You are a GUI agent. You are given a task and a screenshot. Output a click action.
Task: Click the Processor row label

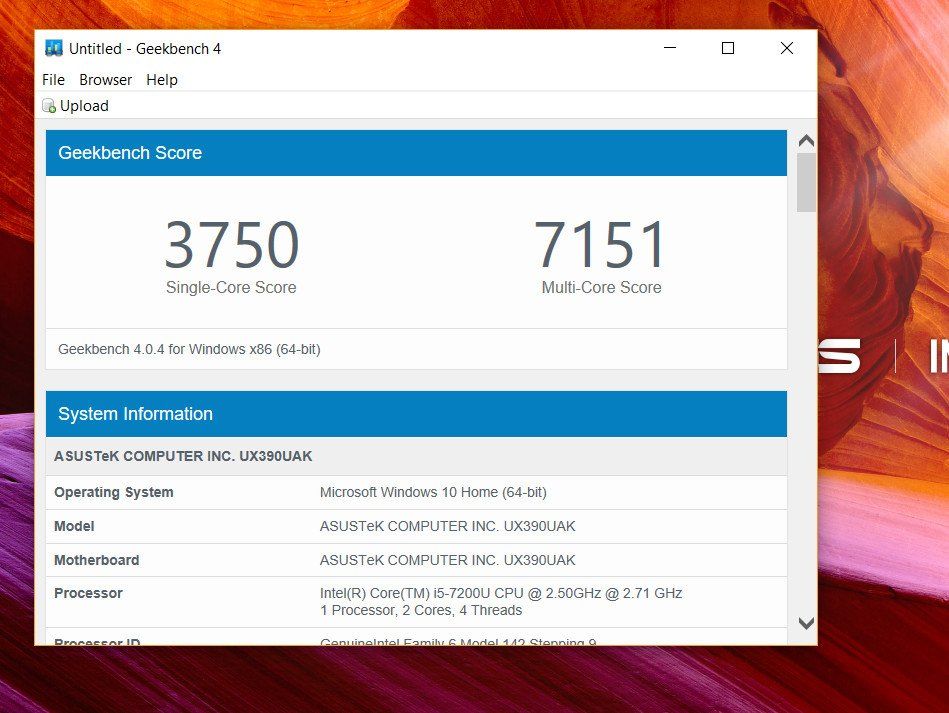pos(88,593)
